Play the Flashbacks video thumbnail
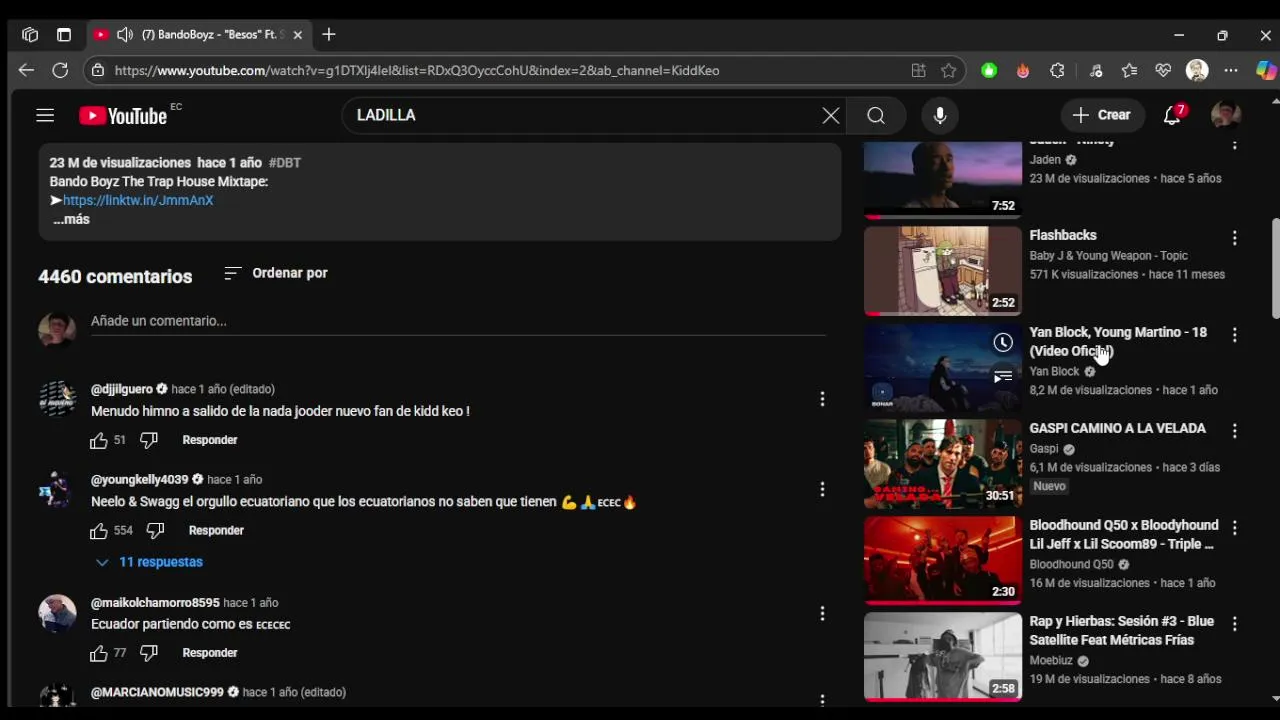 (943, 270)
